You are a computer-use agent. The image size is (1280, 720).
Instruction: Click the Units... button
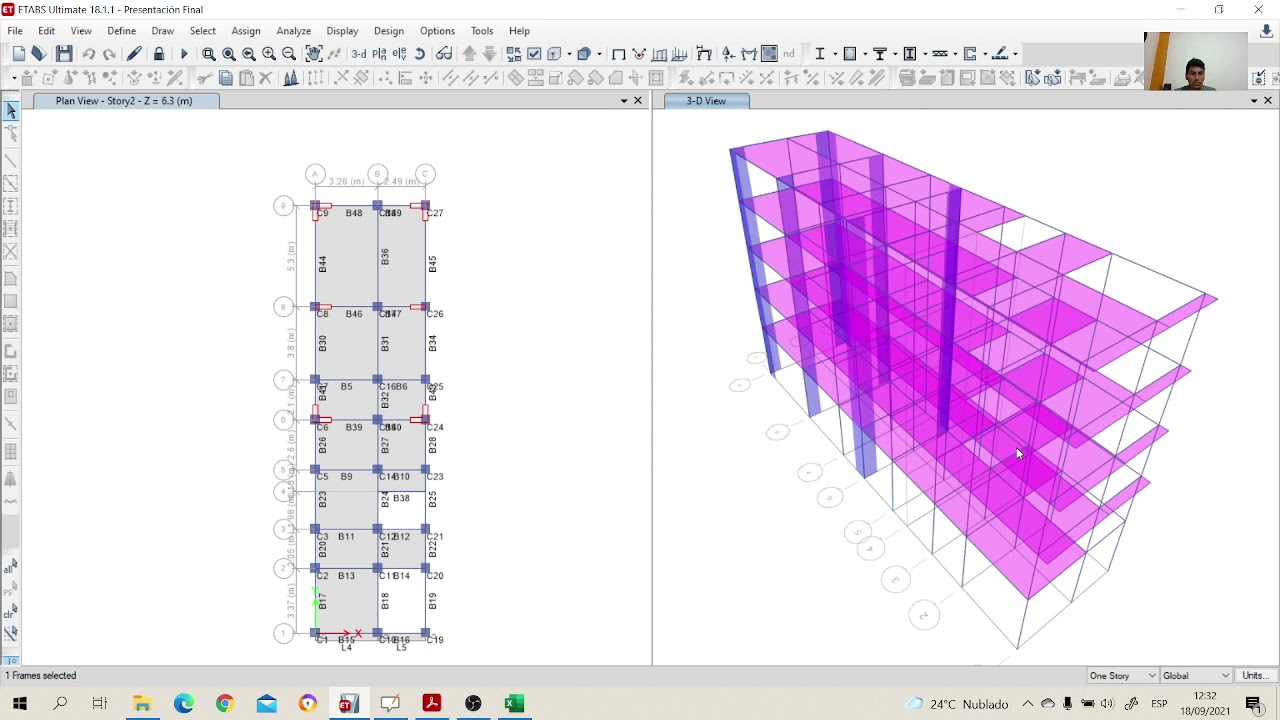(1256, 676)
